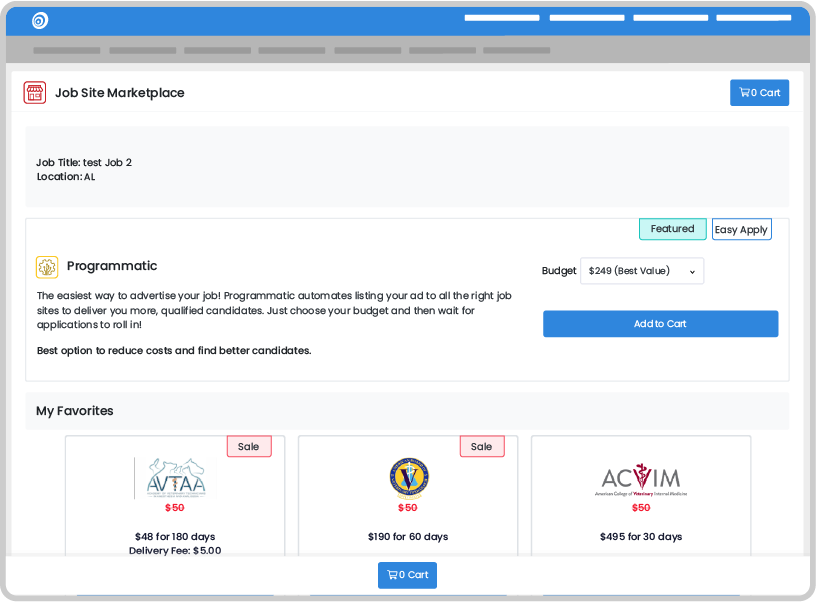
Task: Open the 0 Cart button in bottom bar
Action: (407, 575)
